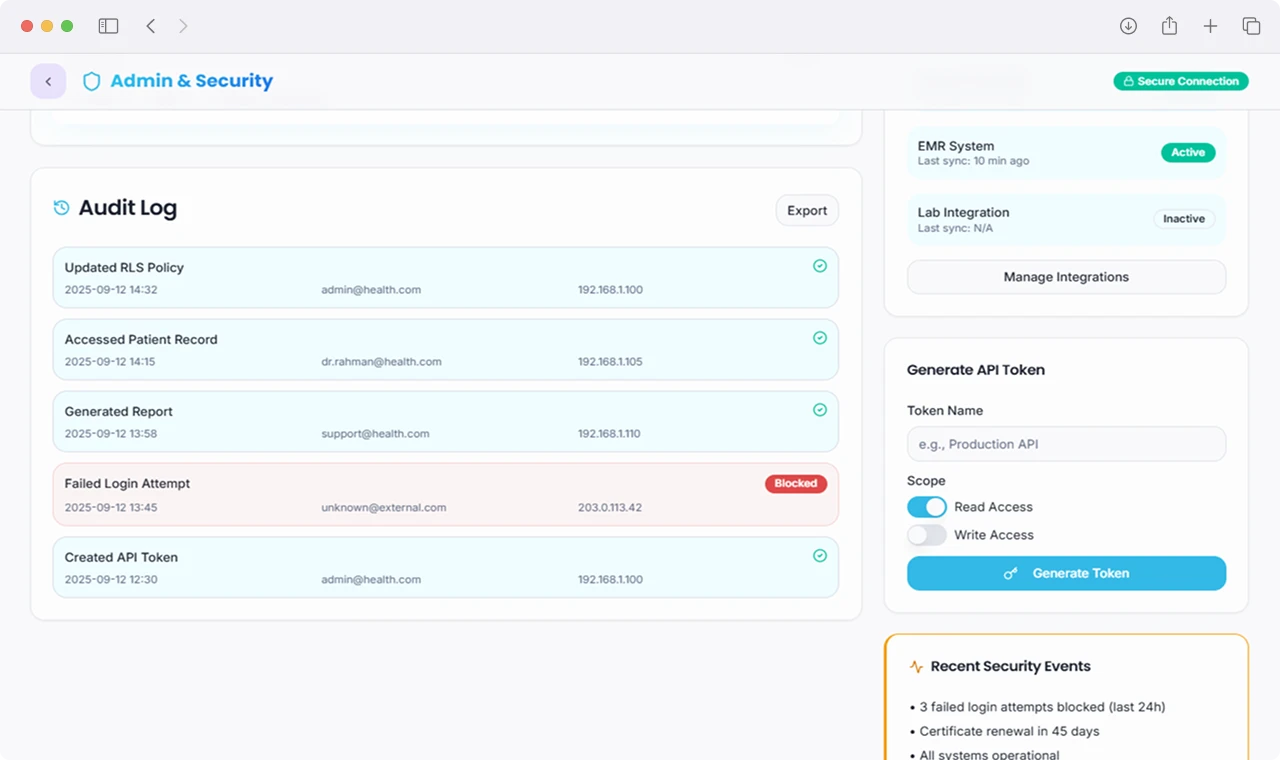Show the tab overview icon
The height and width of the screenshot is (760, 1280).
pos(1251,26)
